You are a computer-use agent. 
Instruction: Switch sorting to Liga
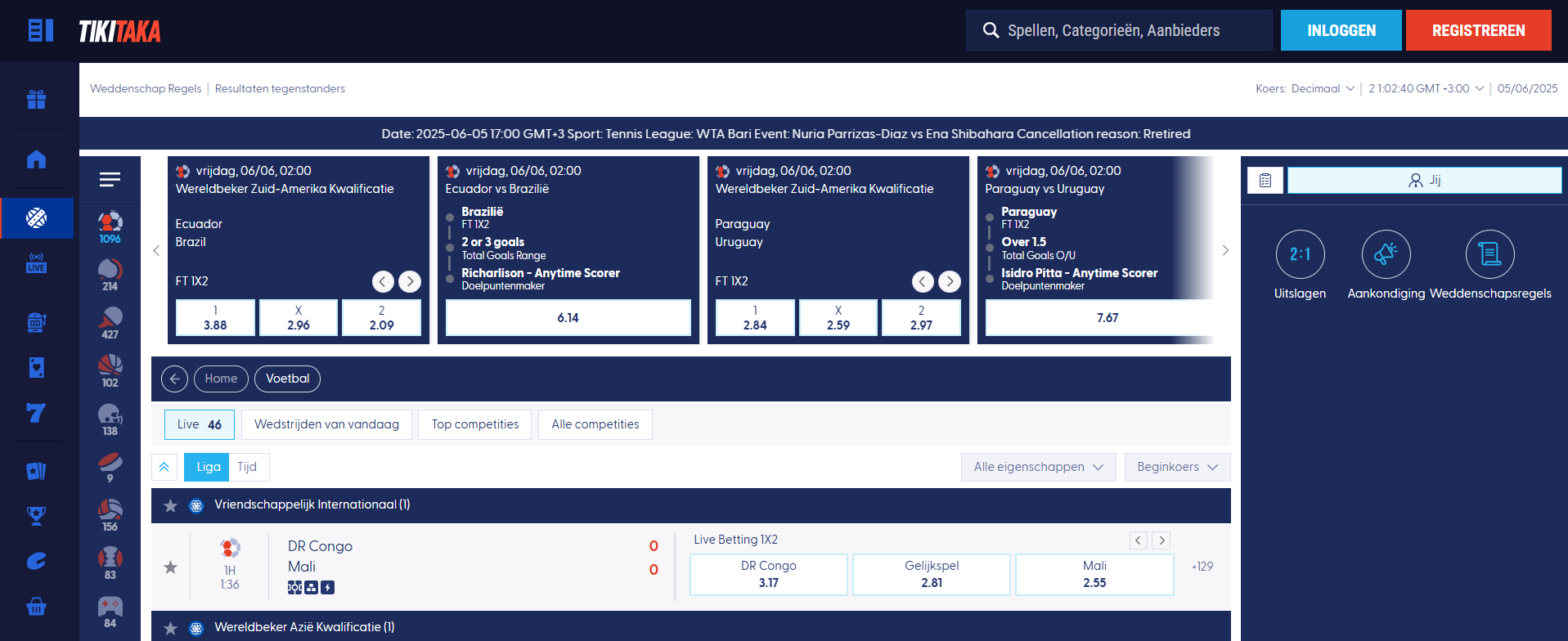[208, 467]
